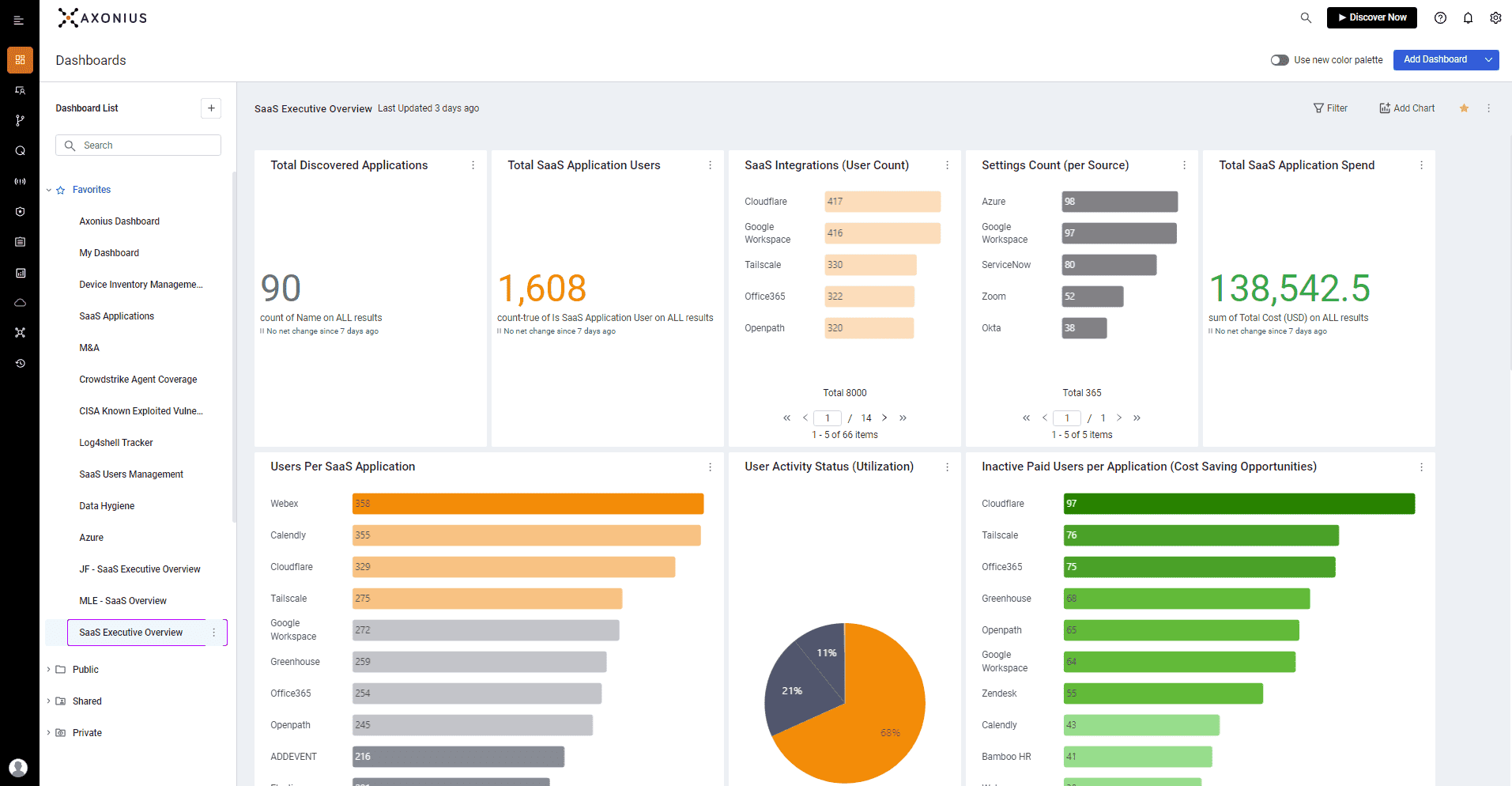This screenshot has width=1512, height=786.
Task: Open the list document sidebar icon
Action: [x=20, y=242]
